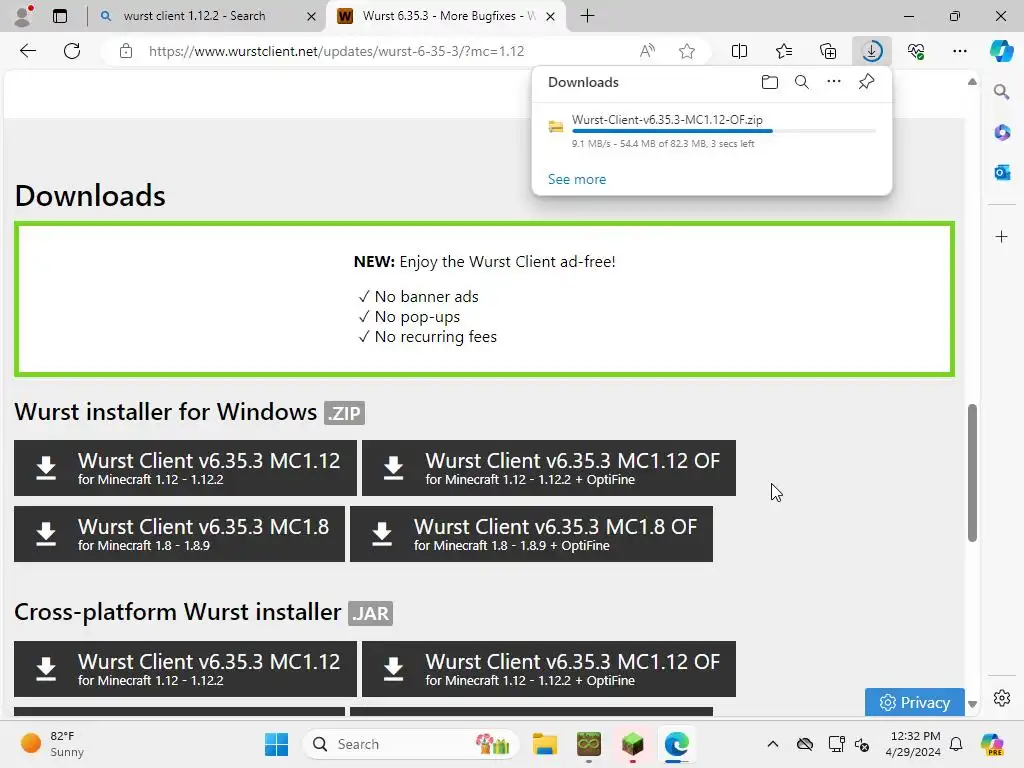
Task: Click the ad-free Wurst Client banner
Action: [485, 299]
